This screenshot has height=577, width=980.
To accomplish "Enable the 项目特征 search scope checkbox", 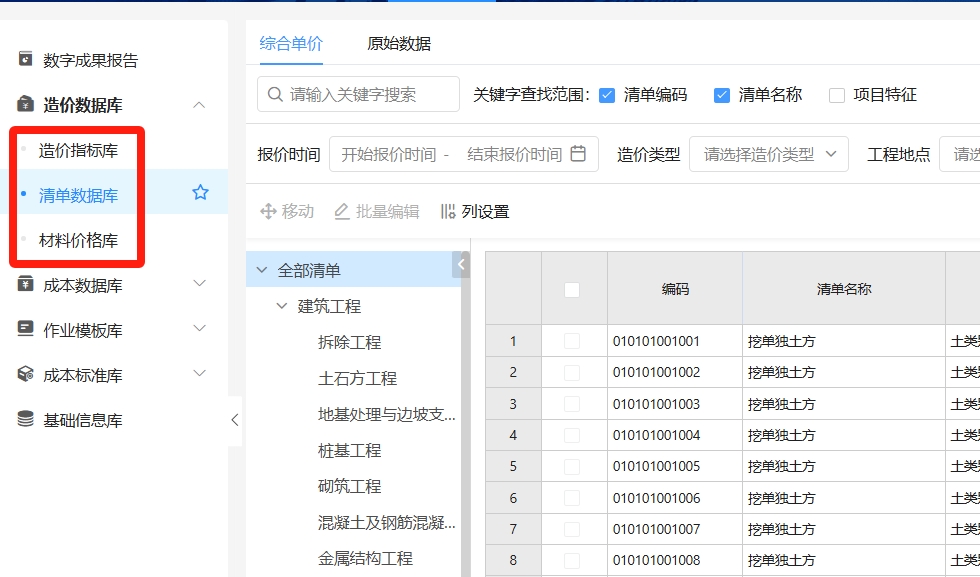I will 837,95.
